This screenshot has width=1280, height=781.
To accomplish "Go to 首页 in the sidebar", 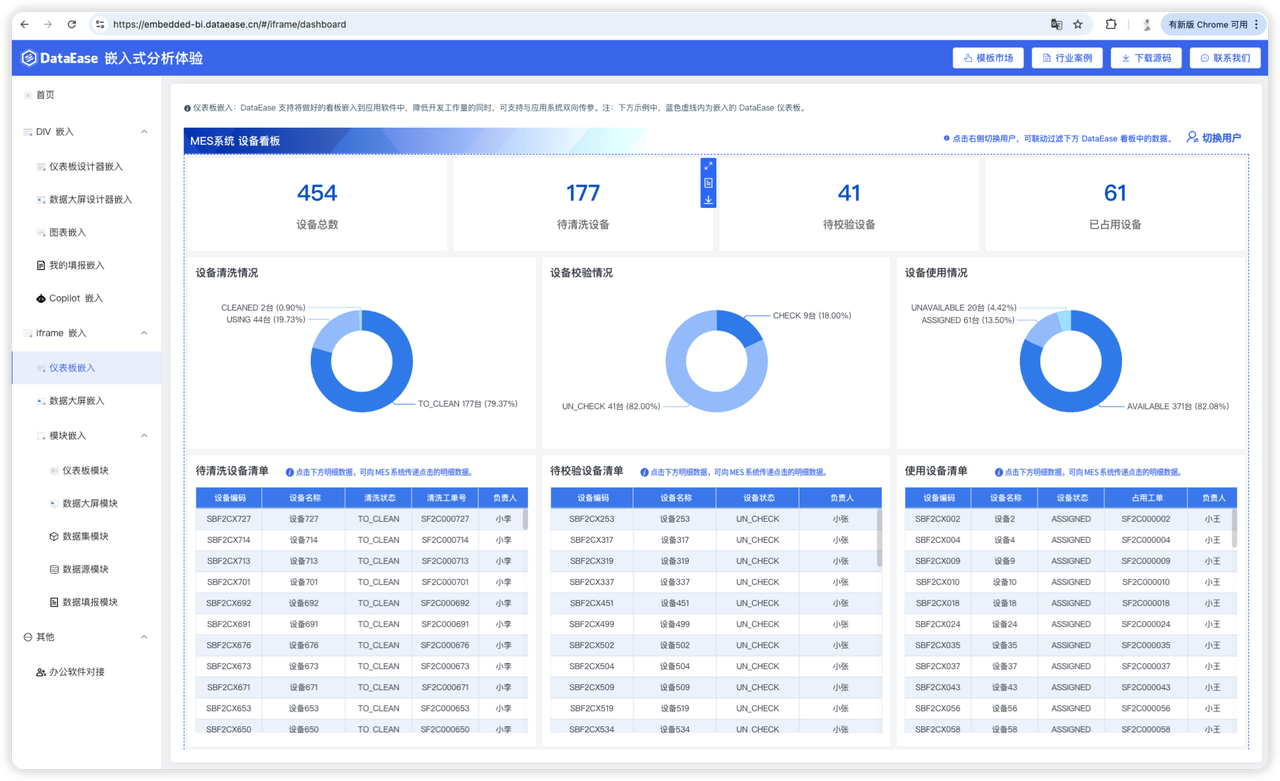I will pyautogui.click(x=45, y=95).
